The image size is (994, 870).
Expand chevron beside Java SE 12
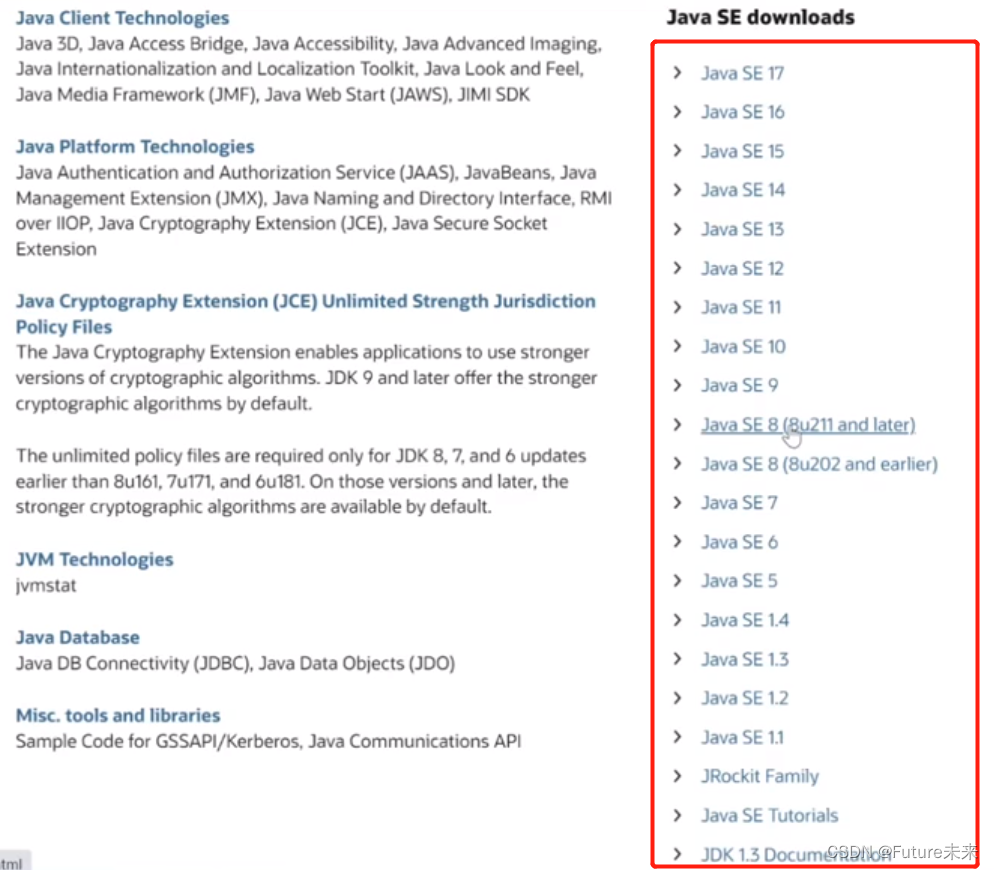click(x=678, y=268)
